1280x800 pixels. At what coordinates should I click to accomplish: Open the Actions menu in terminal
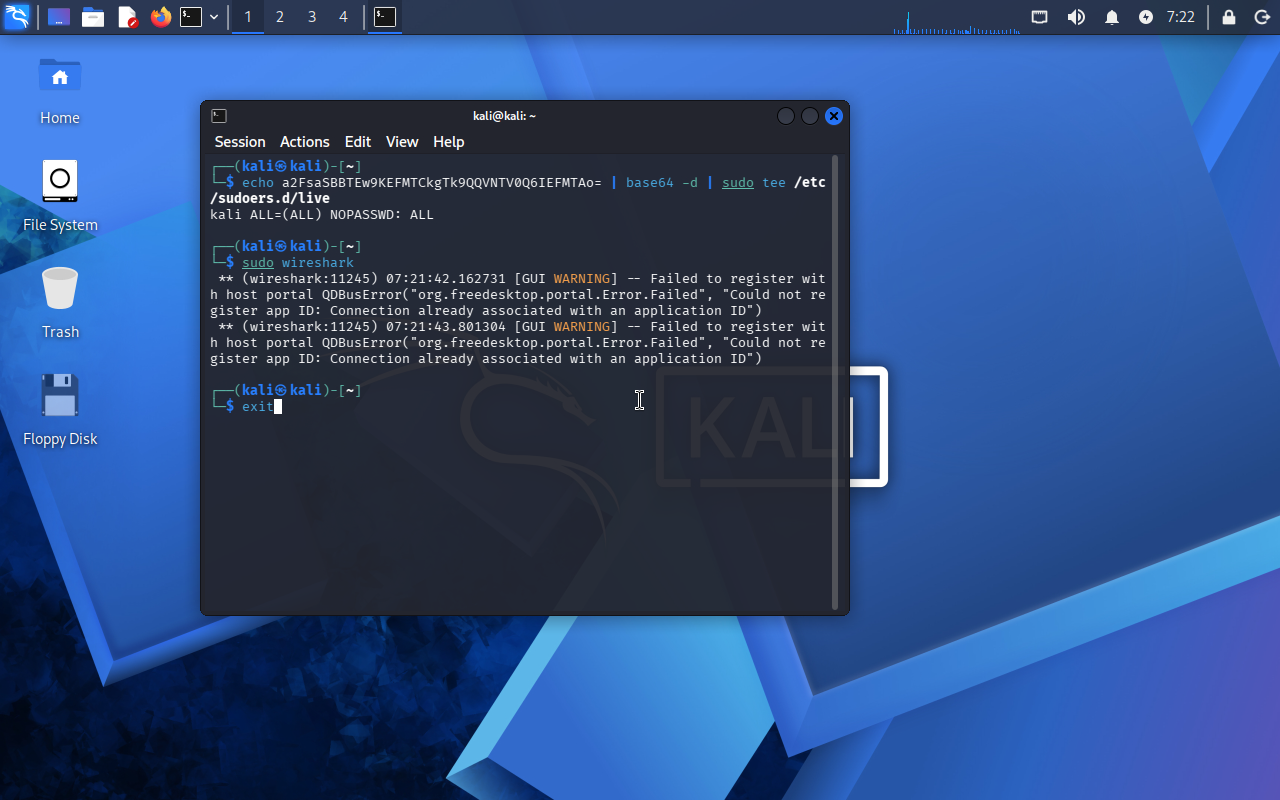(305, 142)
